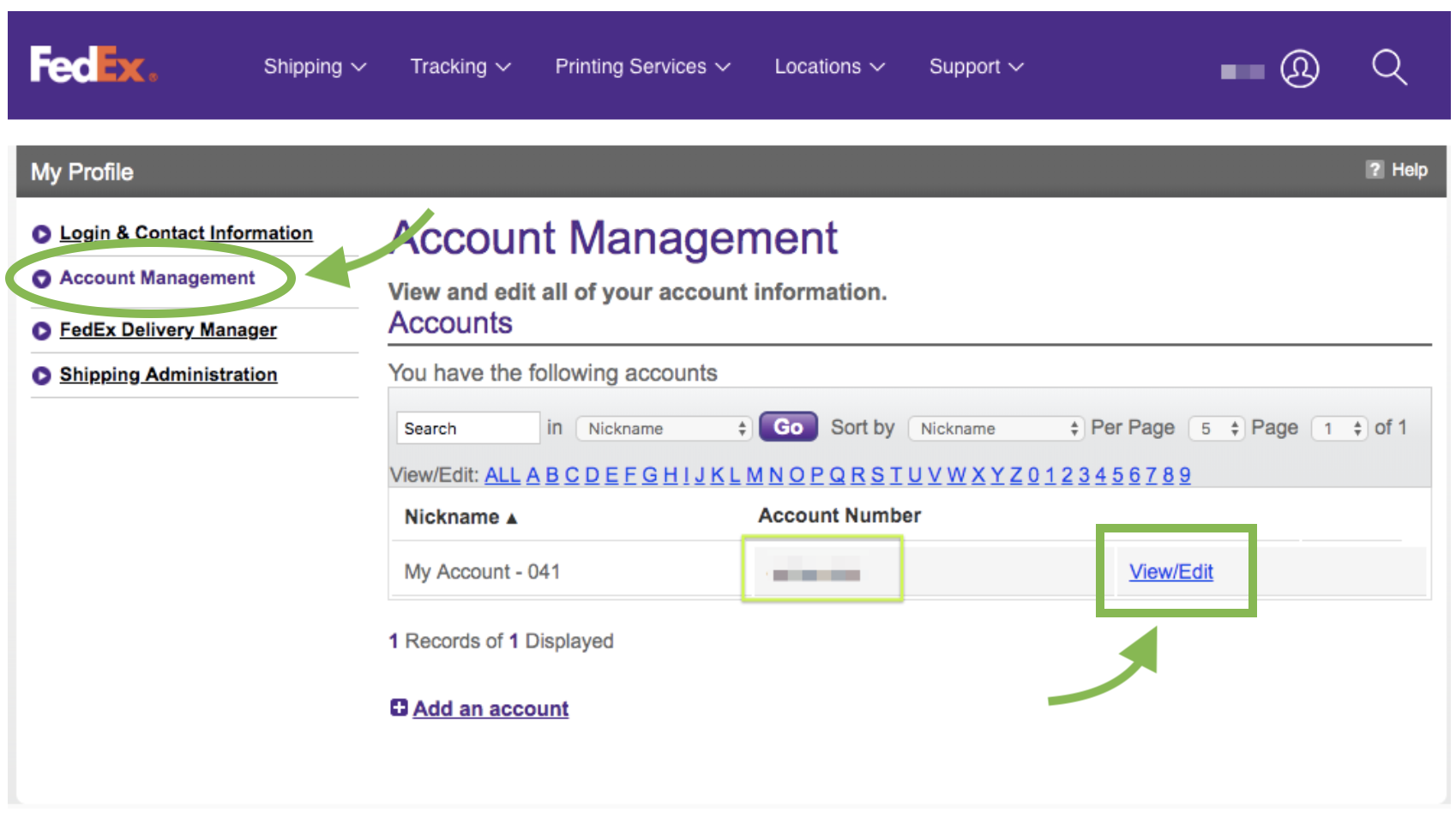
Task: Click the My Profile title
Action: point(82,171)
